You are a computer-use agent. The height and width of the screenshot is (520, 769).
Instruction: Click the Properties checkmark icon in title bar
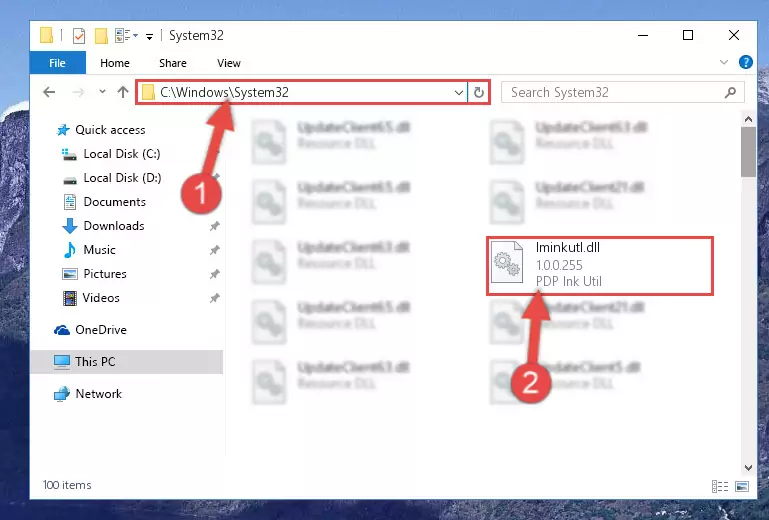pyautogui.click(x=78, y=36)
